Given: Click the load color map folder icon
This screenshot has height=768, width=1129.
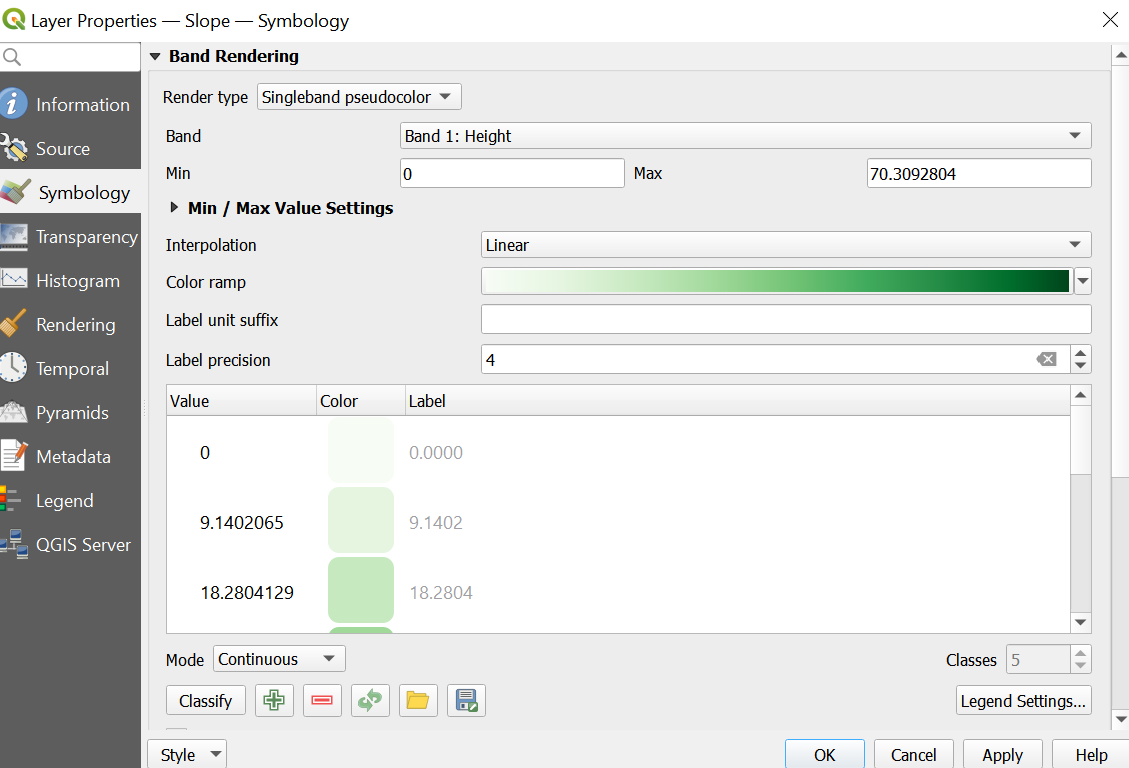Looking at the screenshot, I should point(418,700).
